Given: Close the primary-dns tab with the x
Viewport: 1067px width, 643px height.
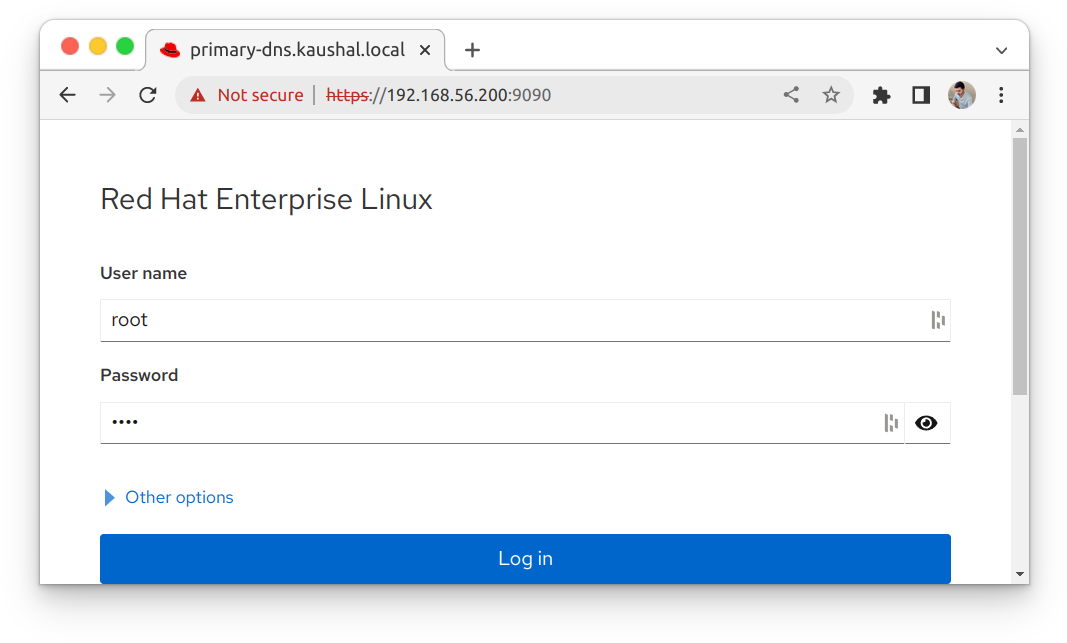Looking at the screenshot, I should point(425,49).
